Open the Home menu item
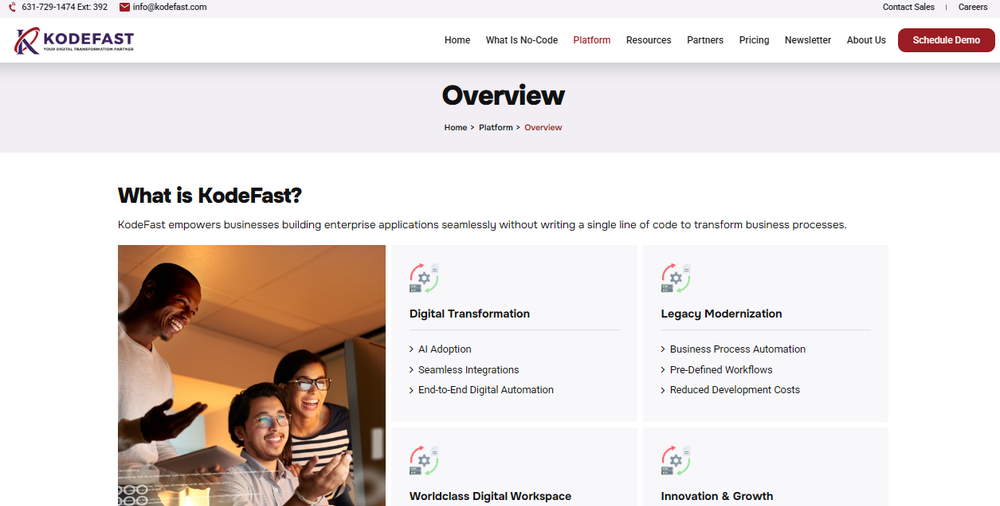The width and height of the screenshot is (1000, 506). [x=457, y=40]
